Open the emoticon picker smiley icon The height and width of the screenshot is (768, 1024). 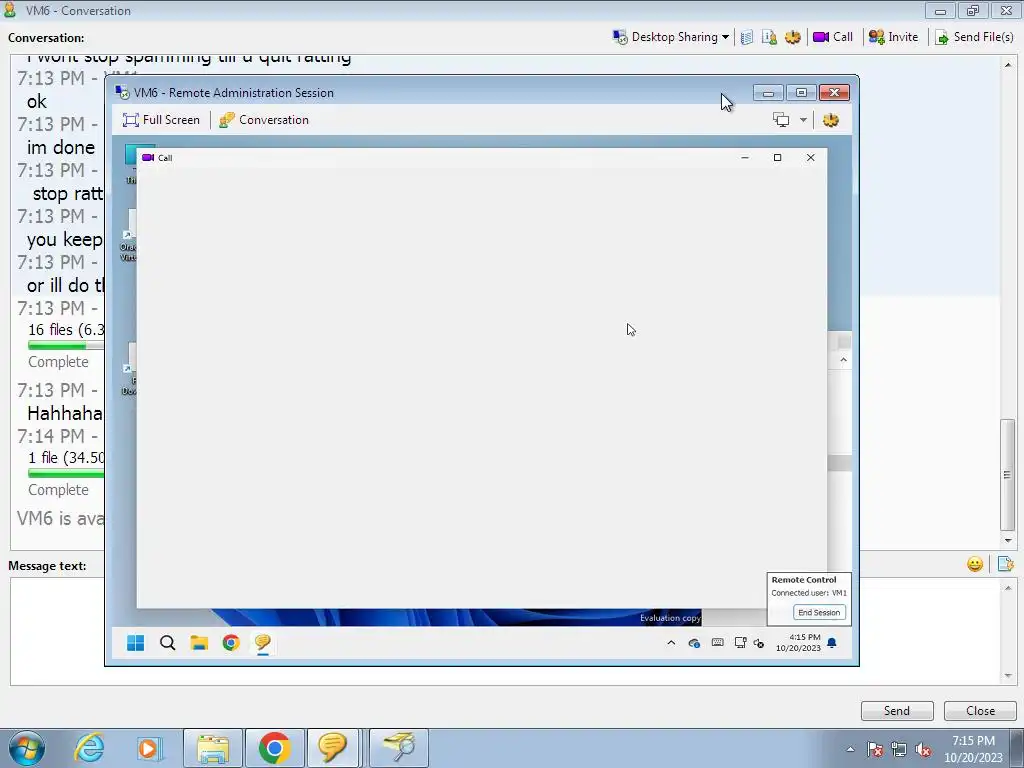pyautogui.click(x=974, y=564)
